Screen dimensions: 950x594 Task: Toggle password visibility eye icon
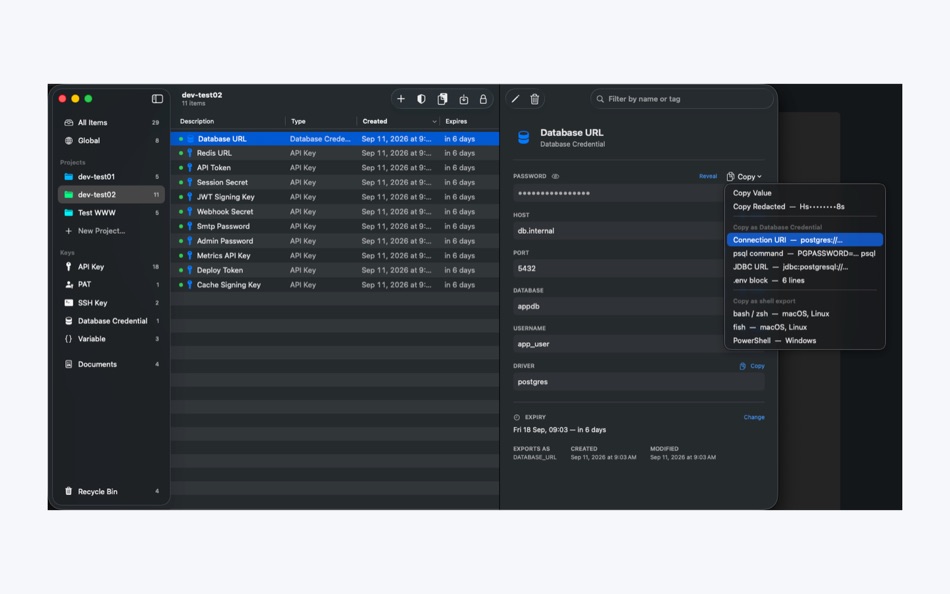pos(555,176)
